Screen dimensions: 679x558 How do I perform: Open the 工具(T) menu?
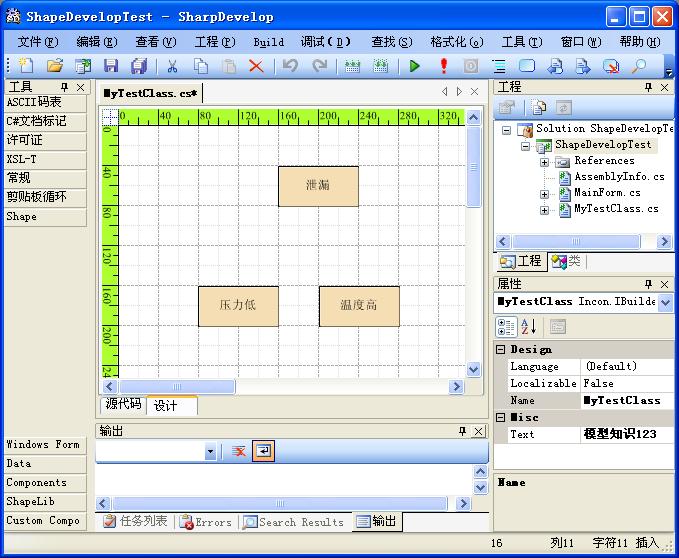(x=521, y=42)
